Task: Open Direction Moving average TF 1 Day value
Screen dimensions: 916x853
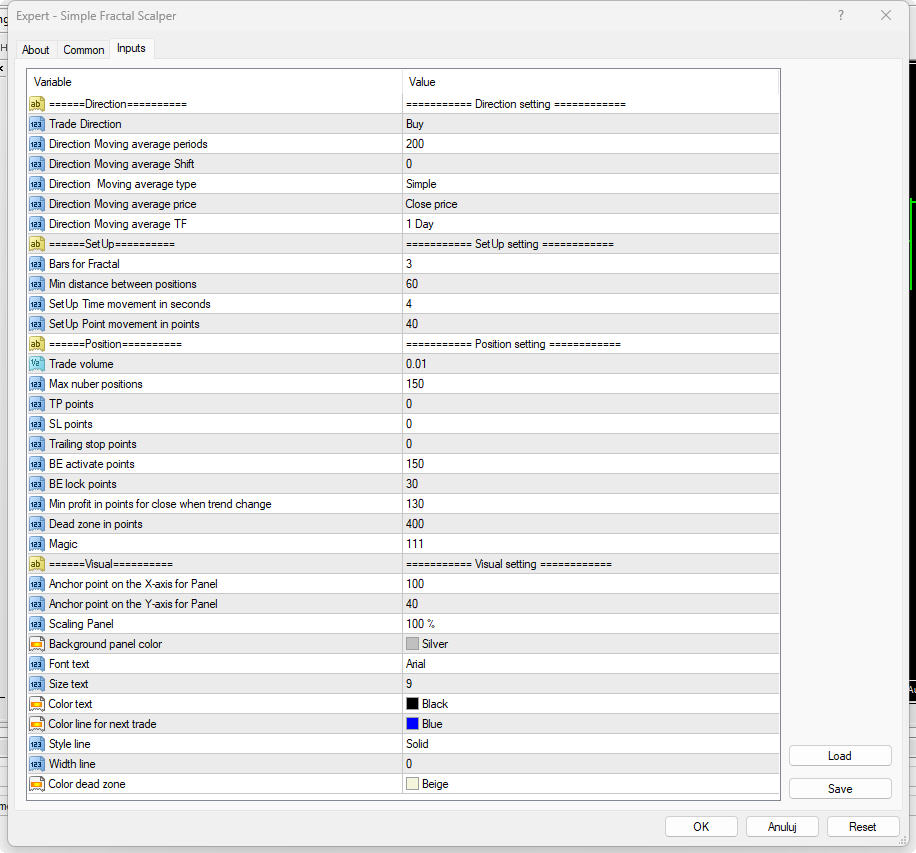Action: 590,224
